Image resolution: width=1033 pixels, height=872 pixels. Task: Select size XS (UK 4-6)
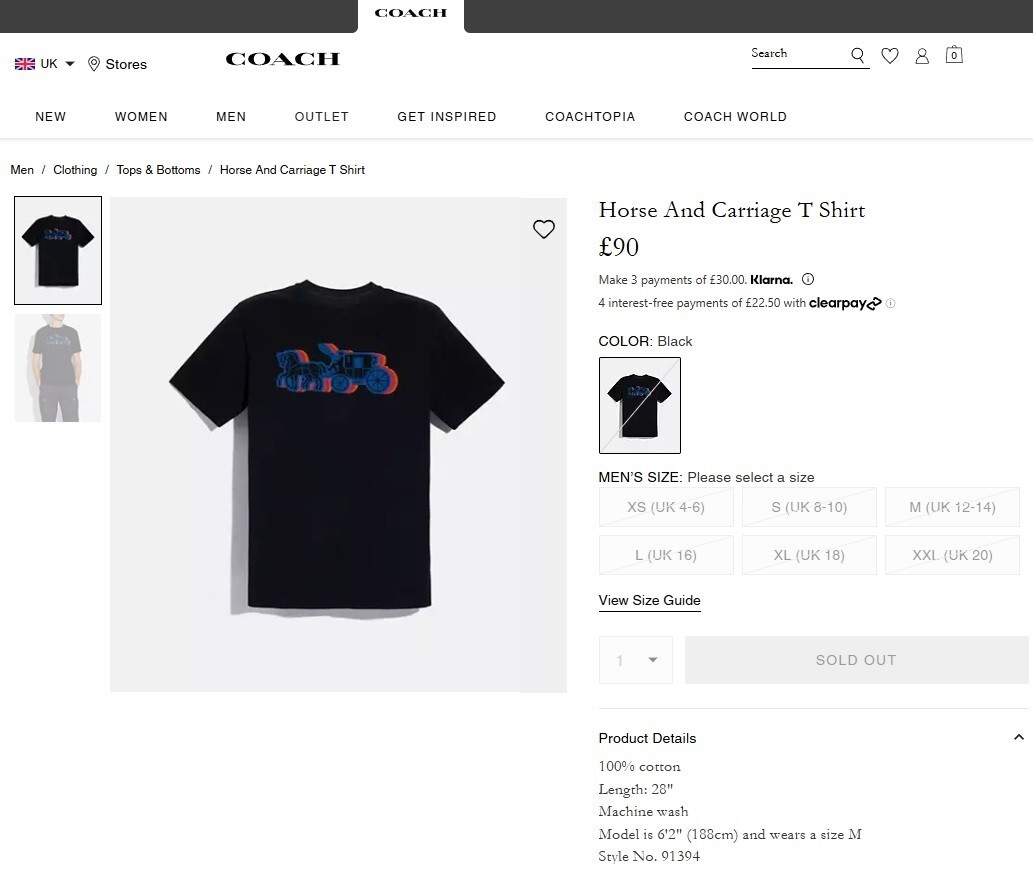pyautogui.click(x=665, y=507)
